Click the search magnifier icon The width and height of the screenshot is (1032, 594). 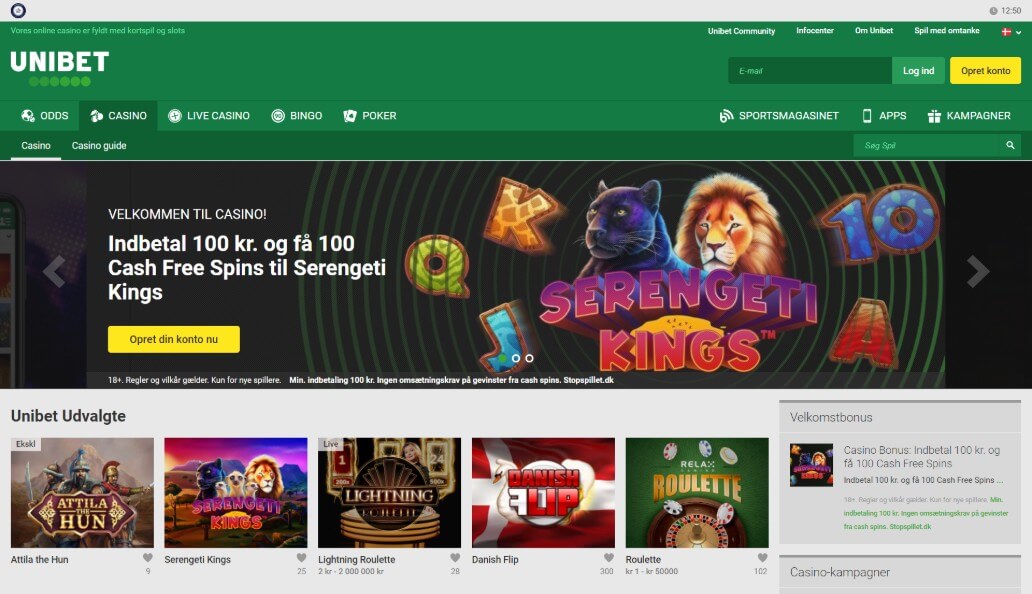tap(1010, 145)
